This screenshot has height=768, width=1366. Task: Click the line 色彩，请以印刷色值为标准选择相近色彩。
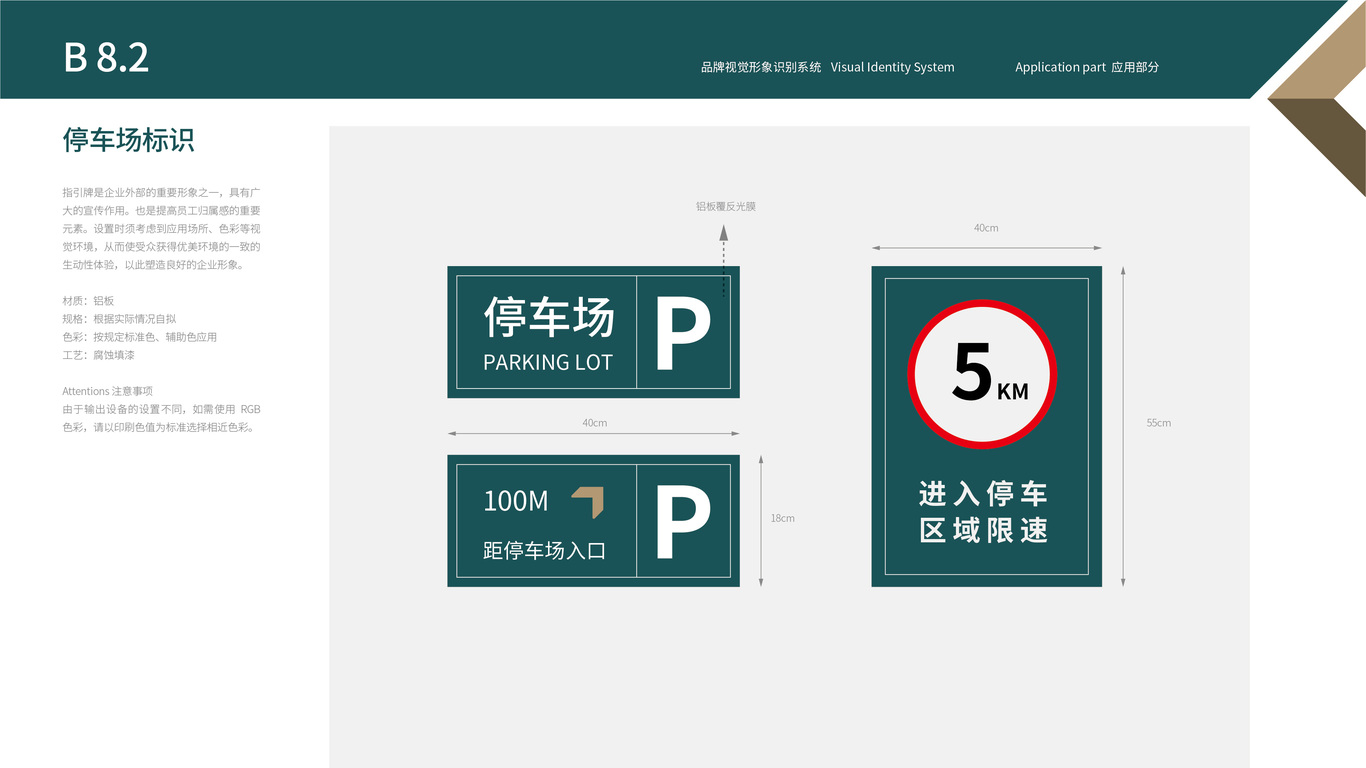tap(160, 427)
